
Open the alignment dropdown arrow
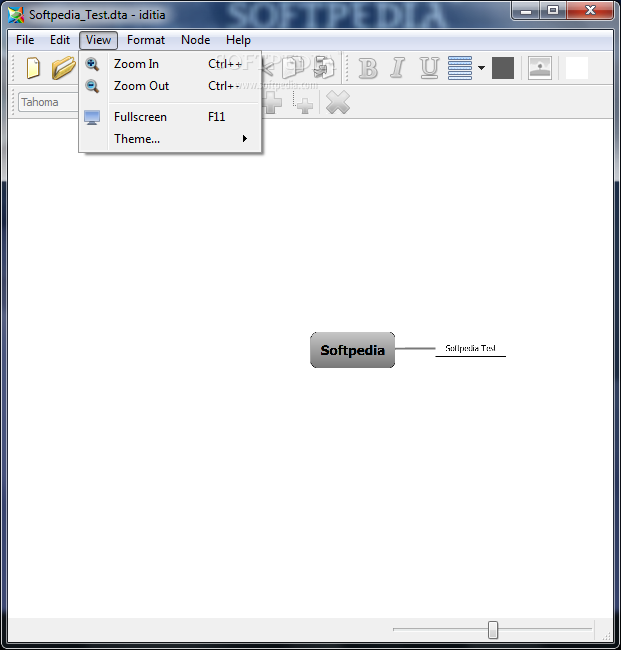pyautogui.click(x=481, y=68)
